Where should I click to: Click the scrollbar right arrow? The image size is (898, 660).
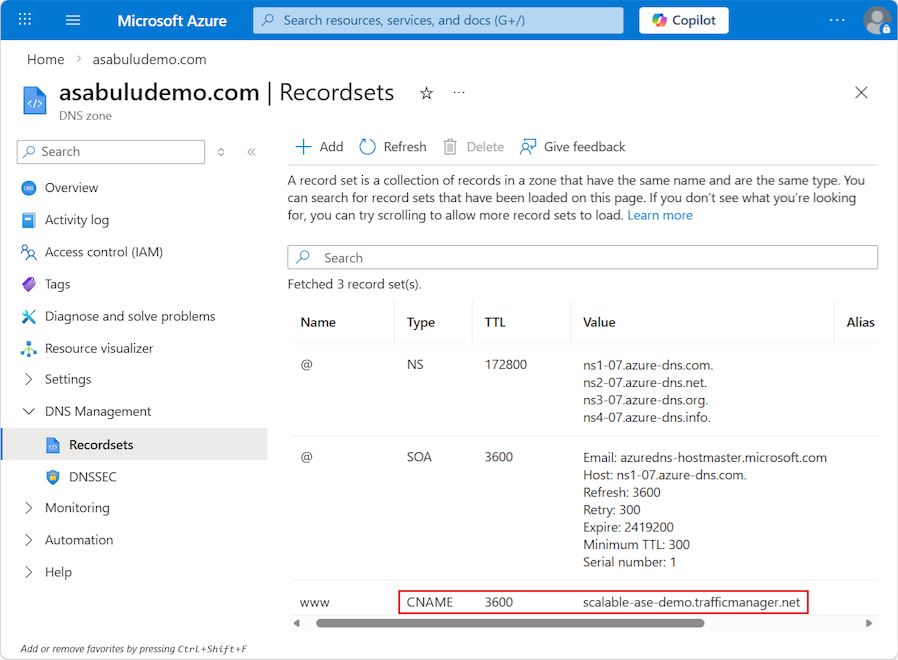[869, 623]
